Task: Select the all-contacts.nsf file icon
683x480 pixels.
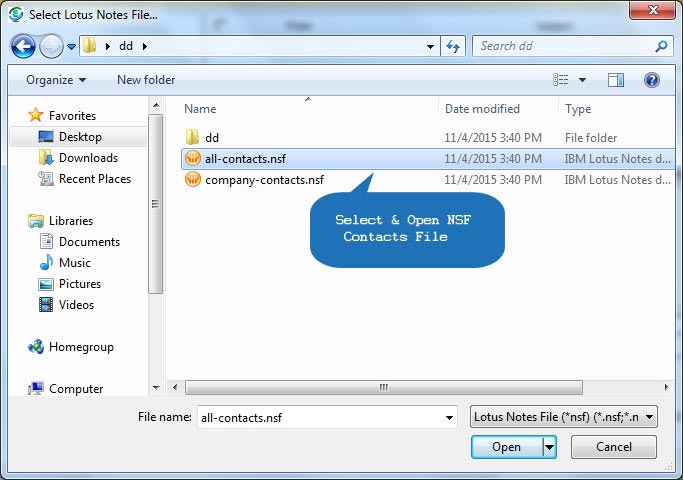Action: click(x=193, y=159)
